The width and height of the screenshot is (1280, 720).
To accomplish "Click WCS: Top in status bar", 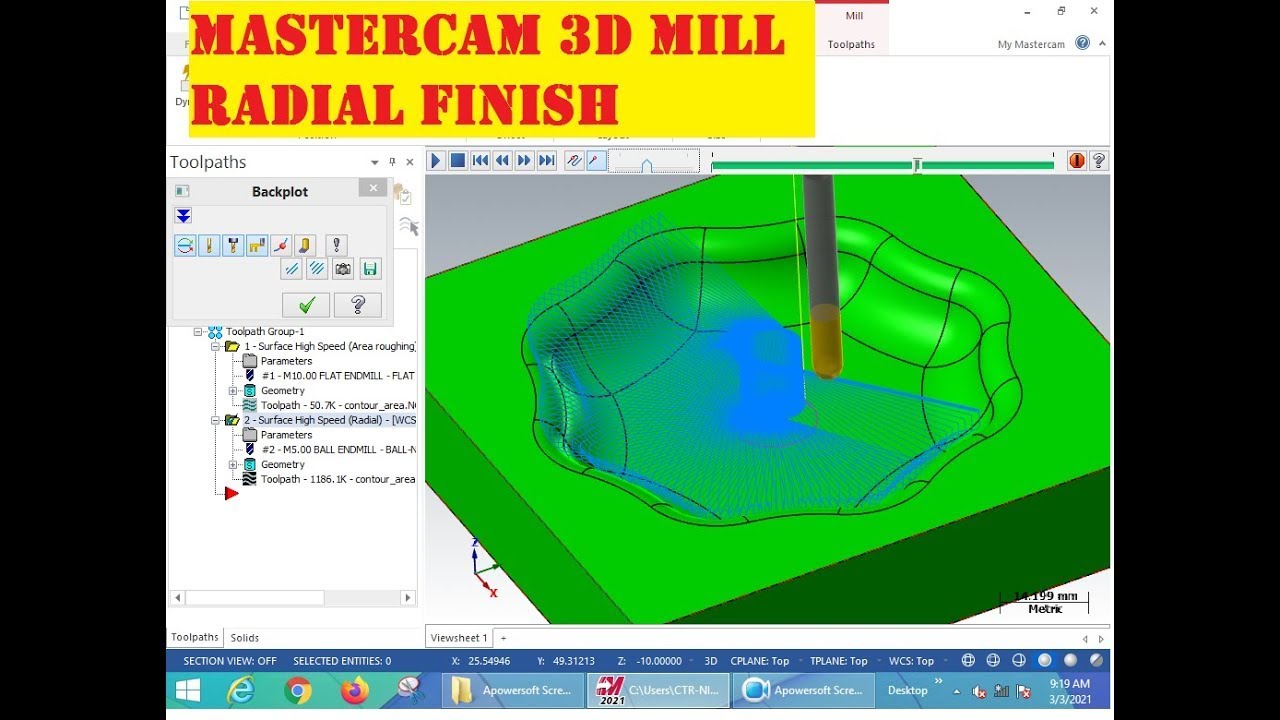I will 911,661.
